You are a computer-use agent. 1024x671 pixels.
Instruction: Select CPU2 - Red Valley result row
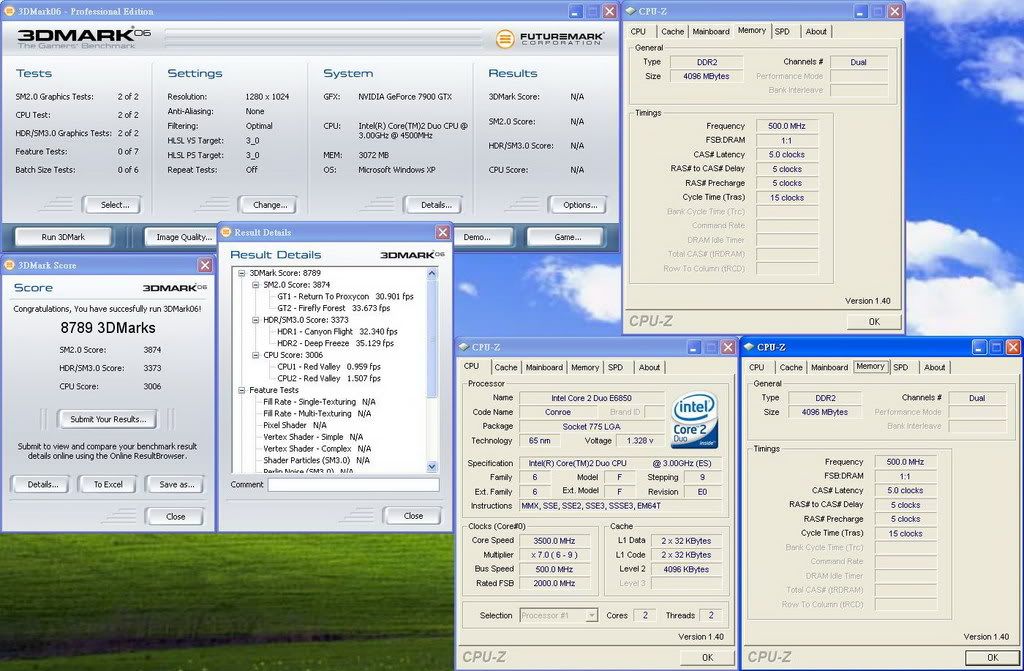pos(328,378)
